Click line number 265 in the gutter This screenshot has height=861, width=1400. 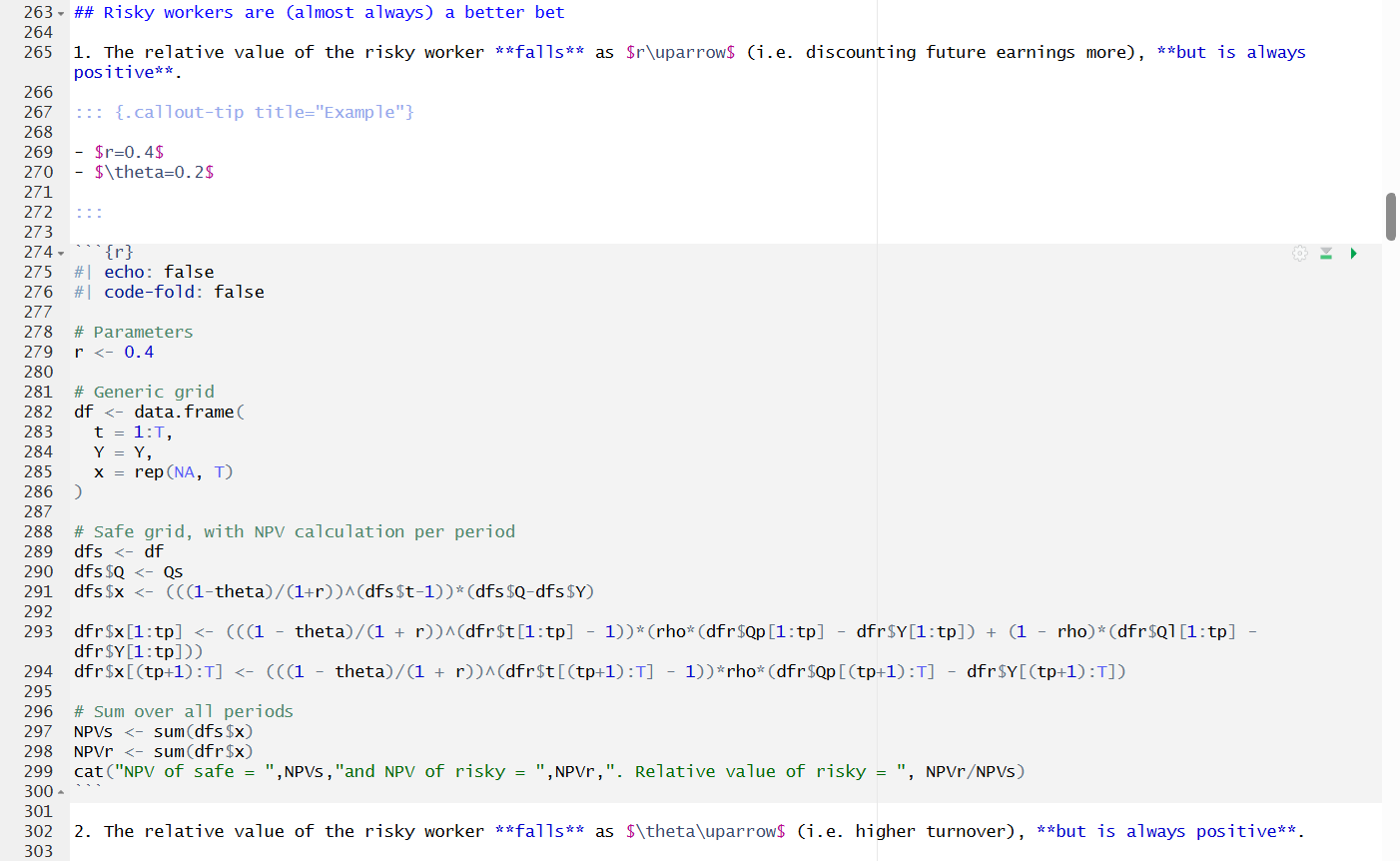(x=38, y=52)
